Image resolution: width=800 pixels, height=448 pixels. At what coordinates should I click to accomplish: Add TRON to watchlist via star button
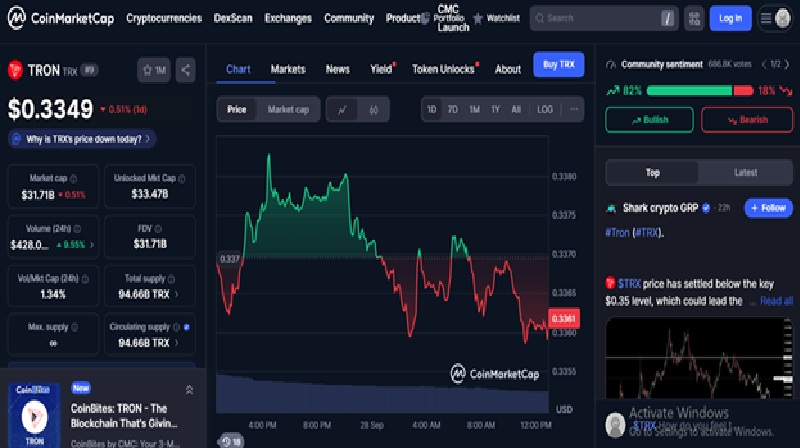pyautogui.click(x=154, y=70)
